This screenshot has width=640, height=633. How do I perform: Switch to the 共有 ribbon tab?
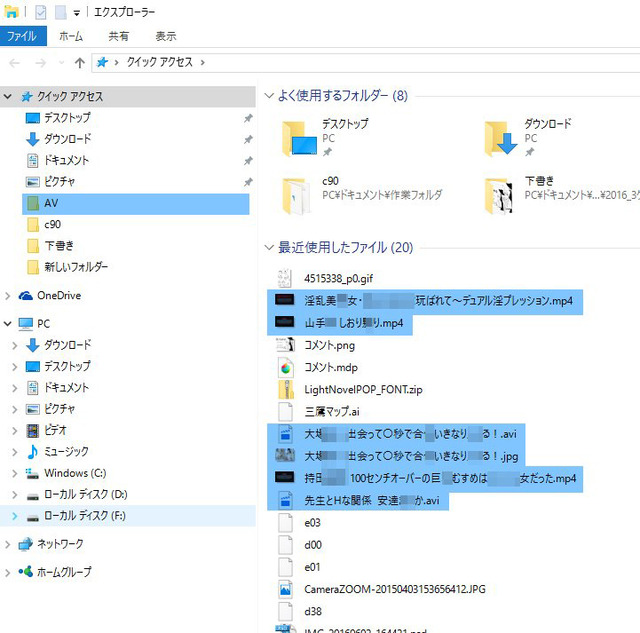click(118, 36)
